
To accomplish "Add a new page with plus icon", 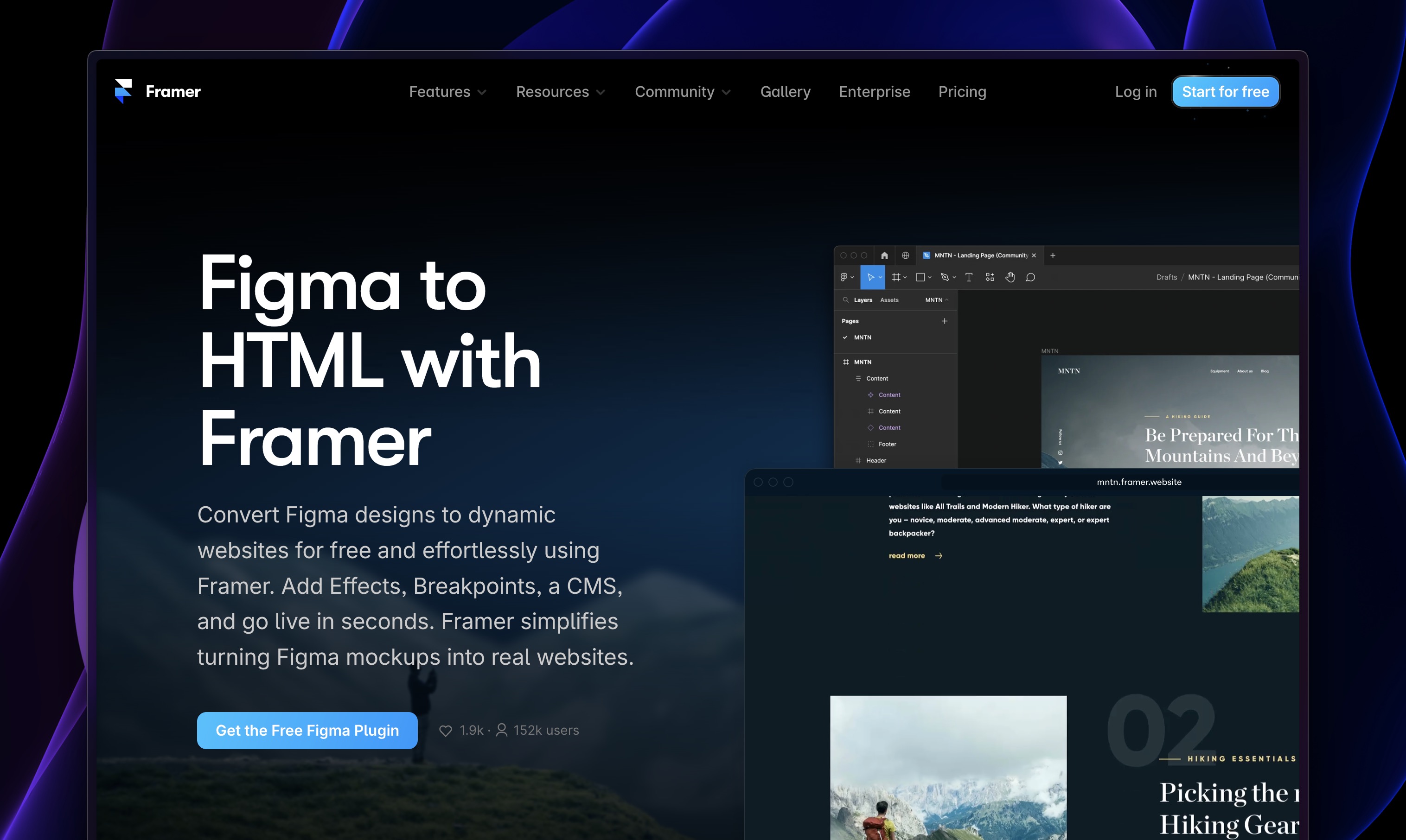I will coord(944,321).
